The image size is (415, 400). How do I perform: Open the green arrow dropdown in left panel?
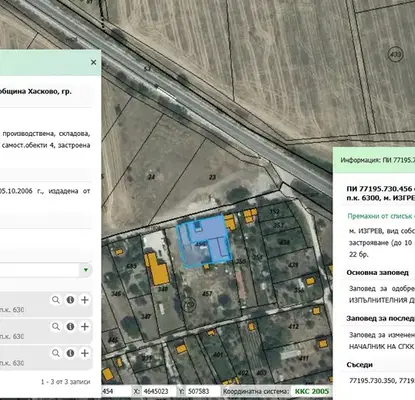click(x=86, y=270)
